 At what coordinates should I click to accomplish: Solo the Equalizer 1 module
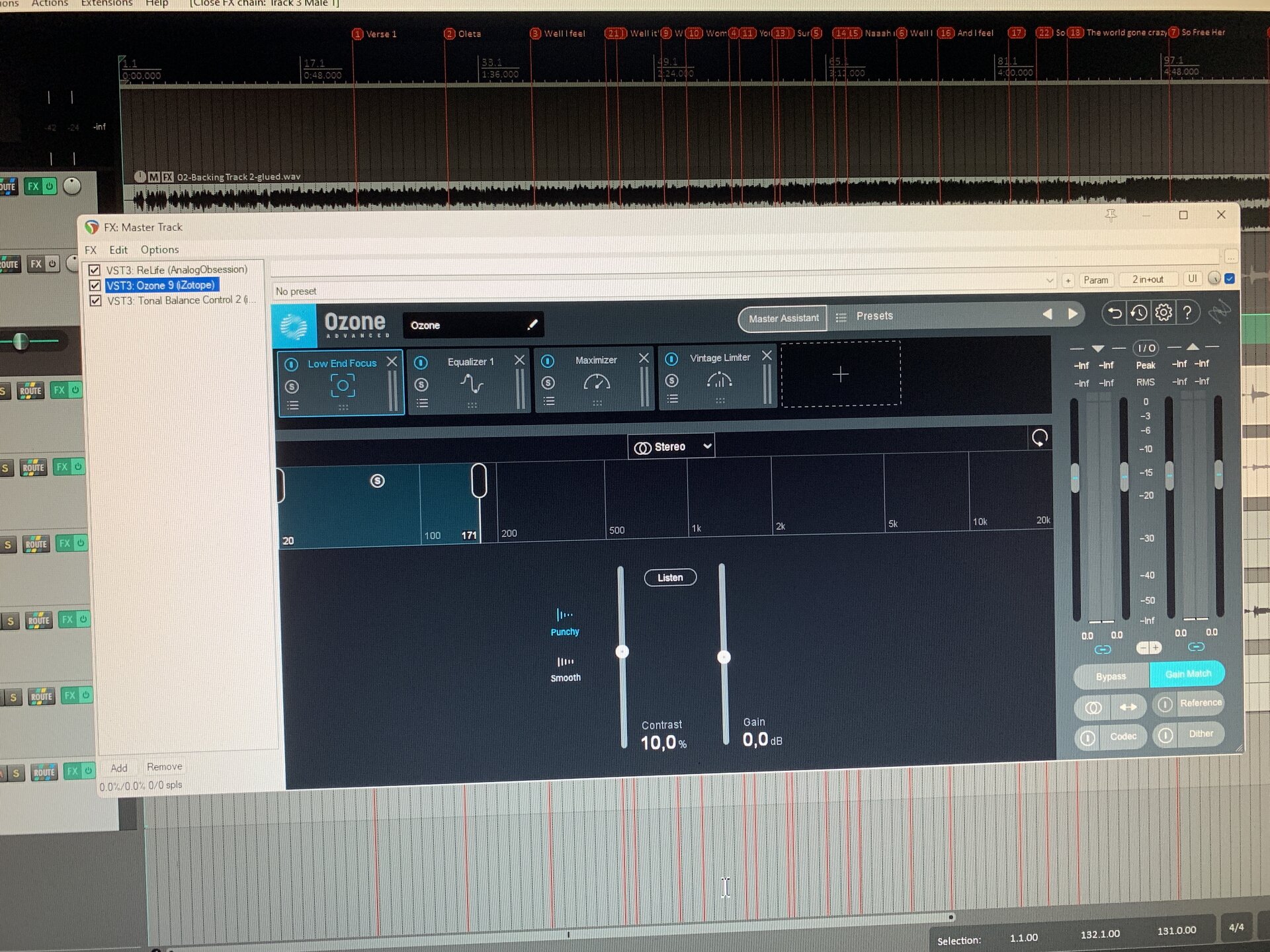pos(421,384)
